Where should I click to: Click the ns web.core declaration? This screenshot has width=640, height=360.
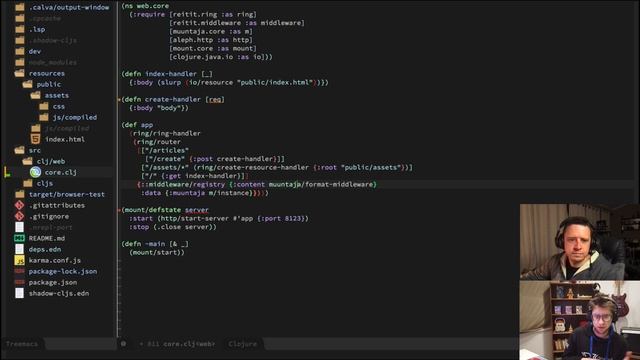[145, 6]
